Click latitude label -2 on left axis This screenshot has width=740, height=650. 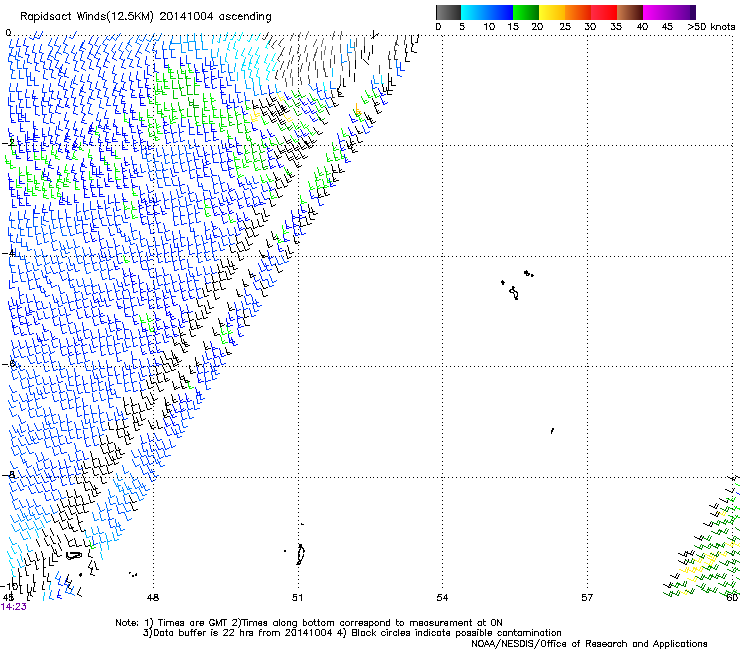click(x=8, y=143)
